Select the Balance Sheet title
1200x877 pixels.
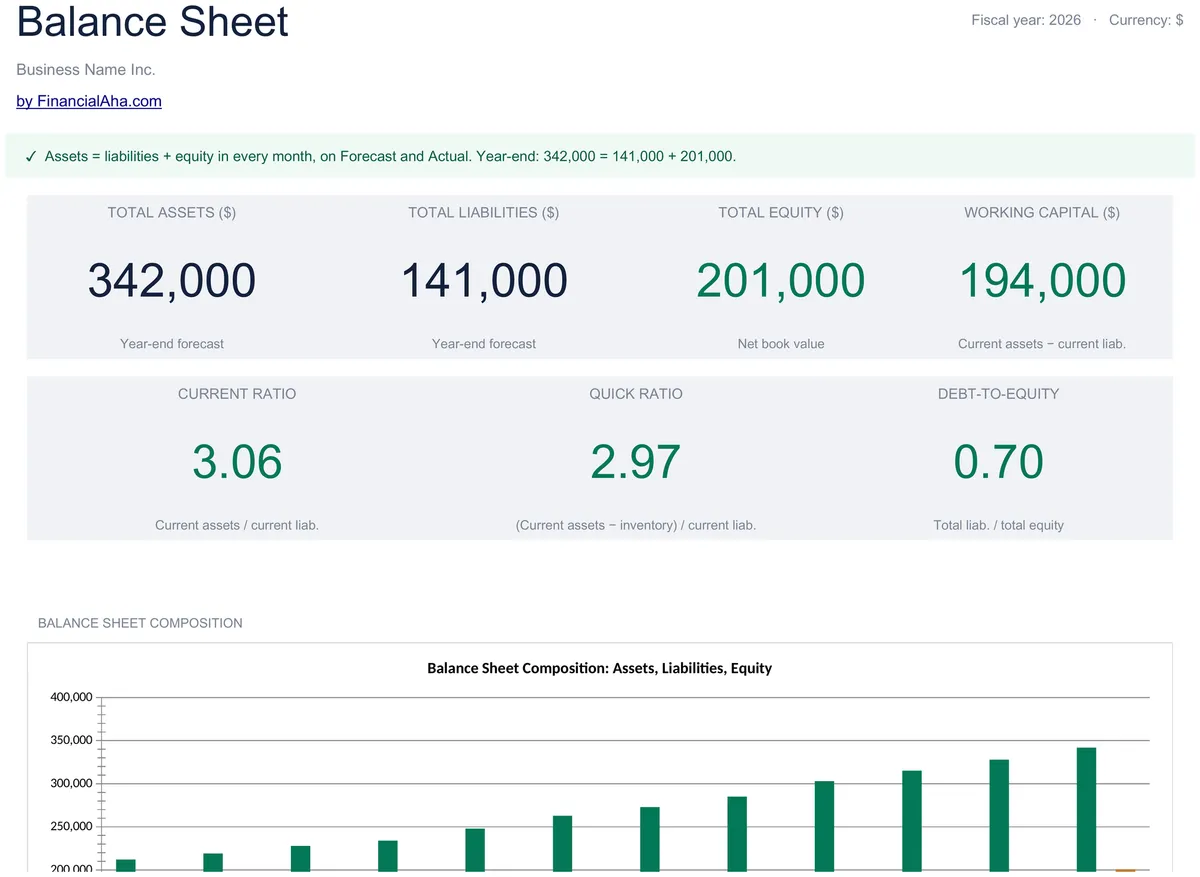tap(153, 22)
